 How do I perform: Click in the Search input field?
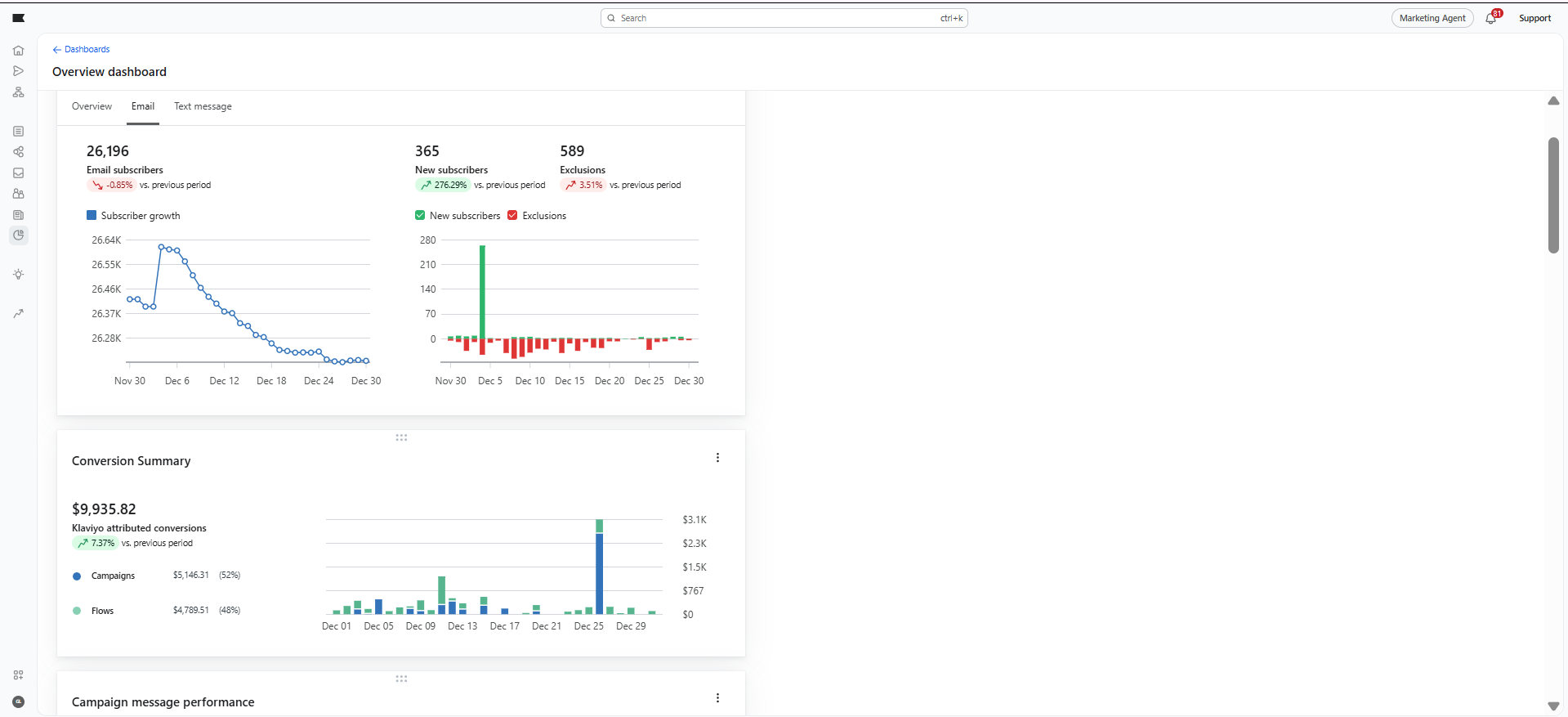pos(776,18)
